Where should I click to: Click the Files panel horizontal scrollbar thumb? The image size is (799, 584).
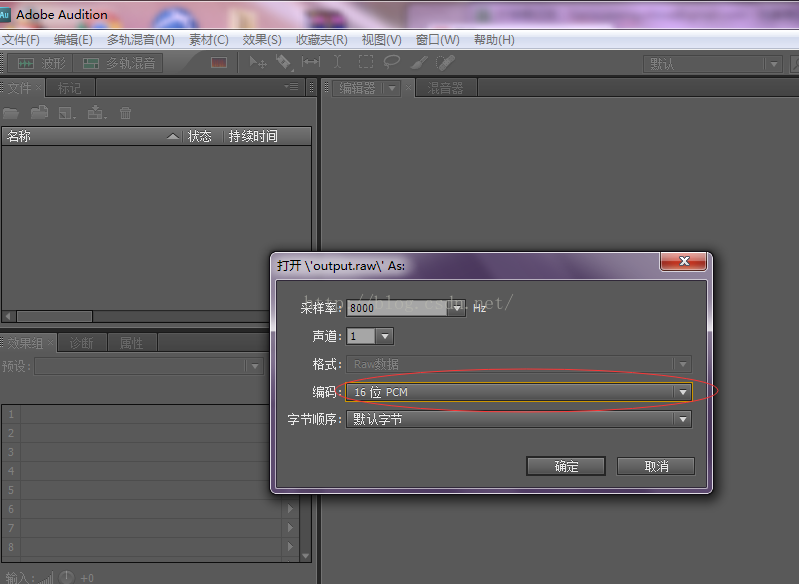[x=55, y=316]
